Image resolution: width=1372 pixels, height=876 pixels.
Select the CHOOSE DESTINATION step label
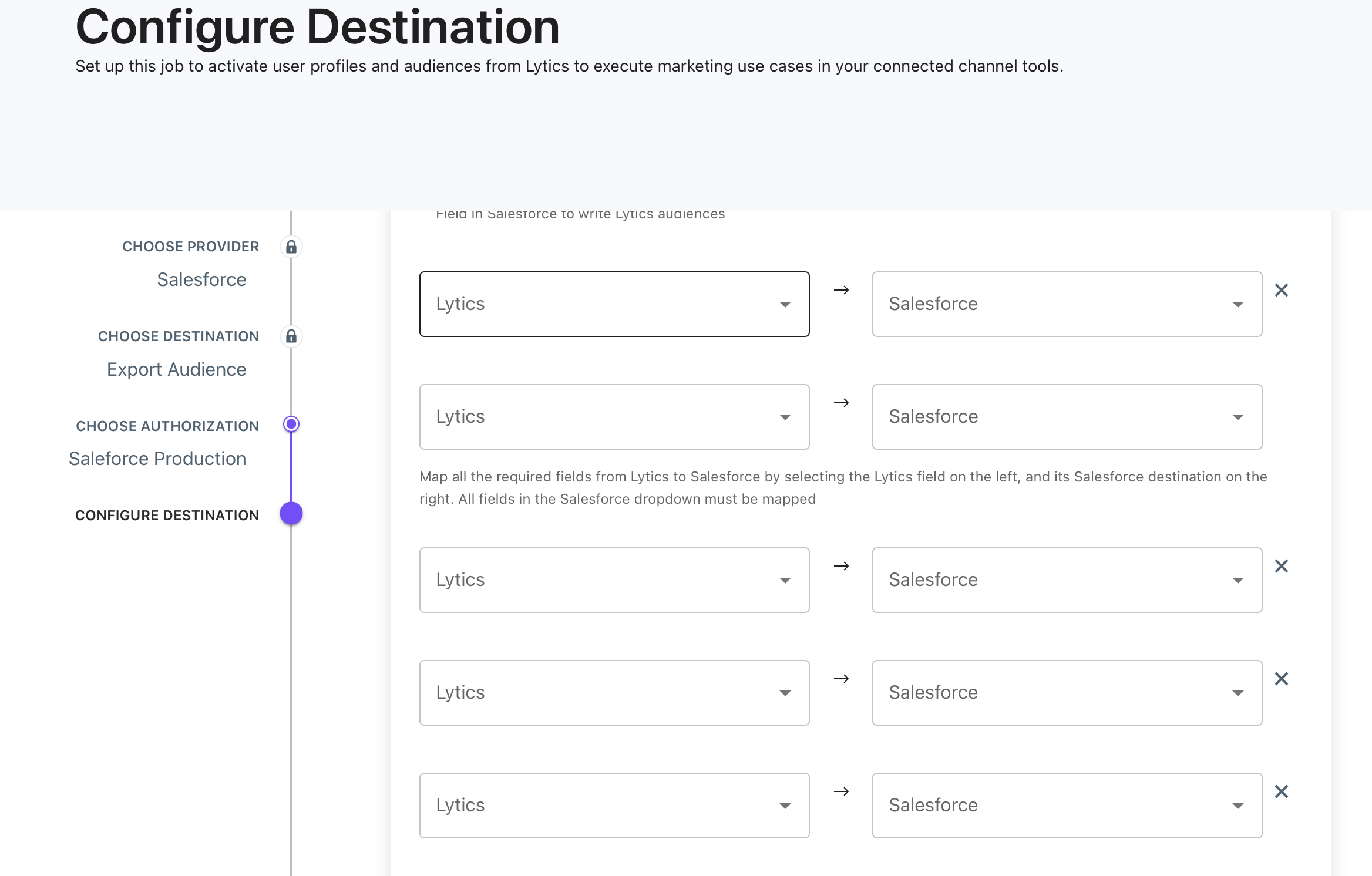[179, 336]
